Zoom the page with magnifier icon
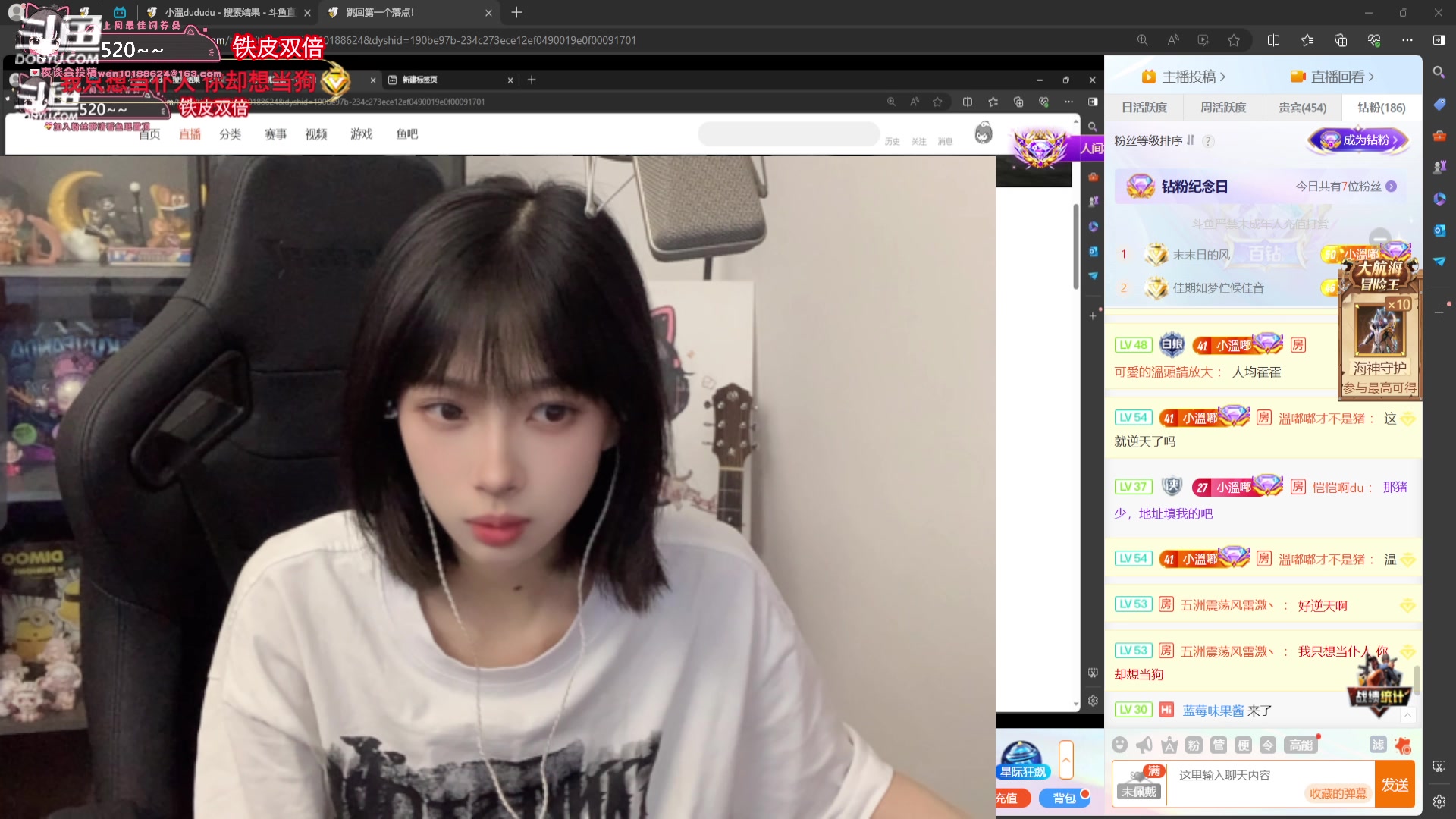This screenshot has height=819, width=1456. (1142, 40)
